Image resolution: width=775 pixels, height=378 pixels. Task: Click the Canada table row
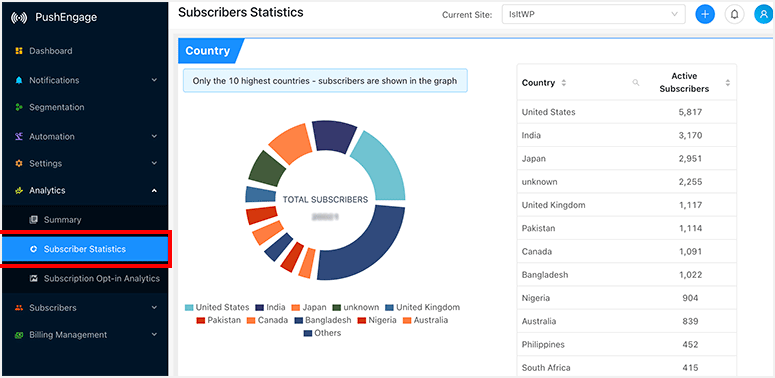click(x=627, y=252)
